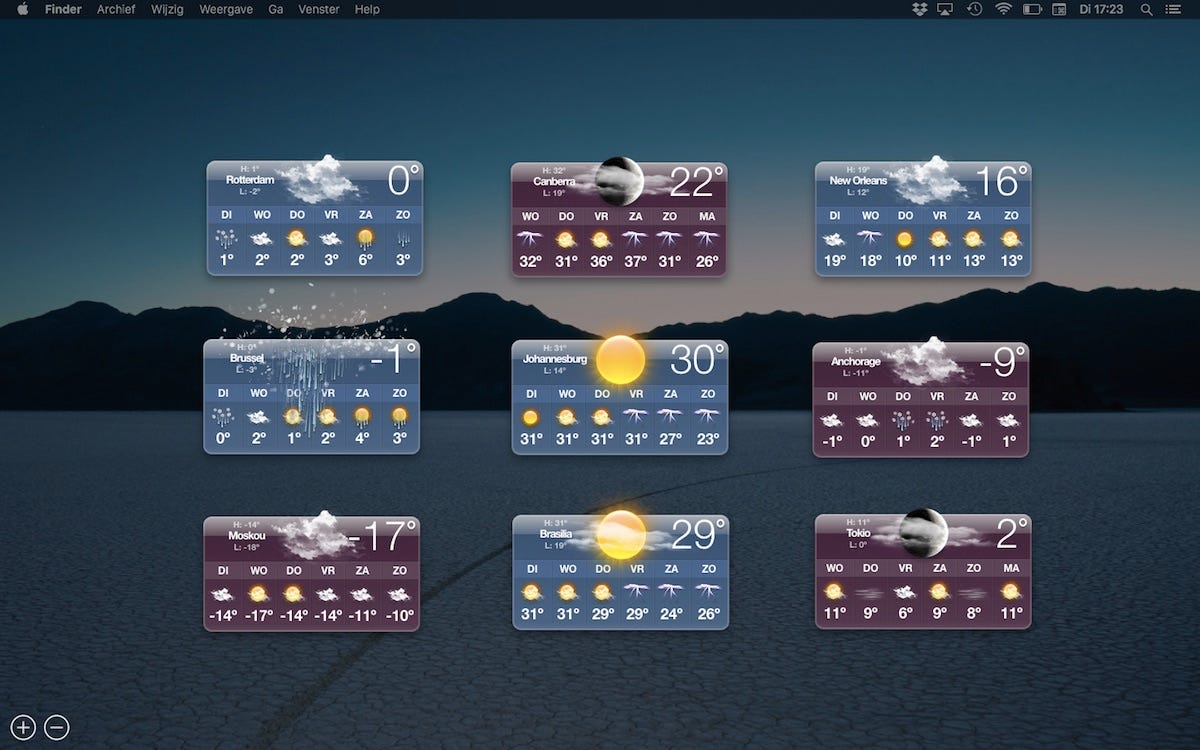Click the Brussel city name

(x=247, y=358)
